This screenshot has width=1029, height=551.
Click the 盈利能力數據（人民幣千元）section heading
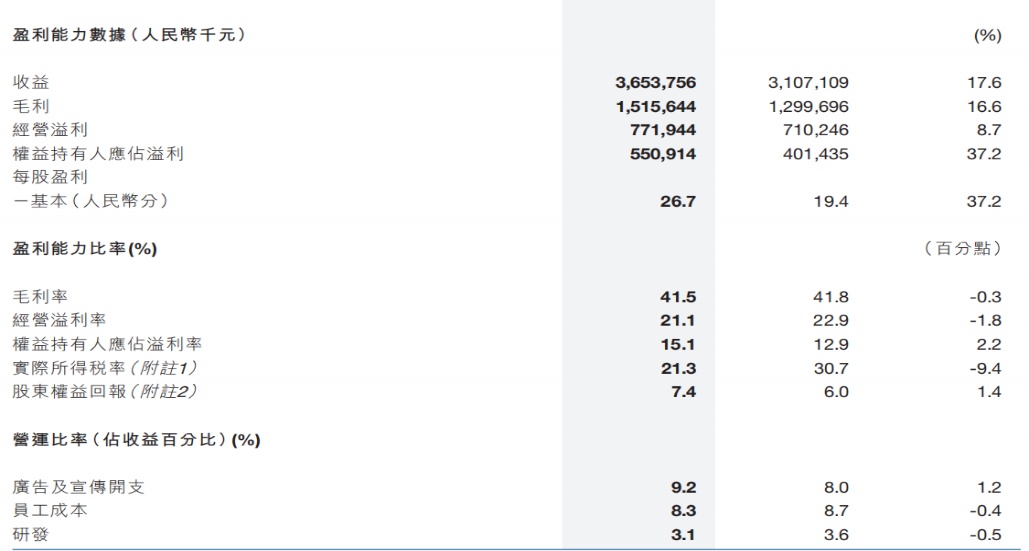[x=129, y=35]
